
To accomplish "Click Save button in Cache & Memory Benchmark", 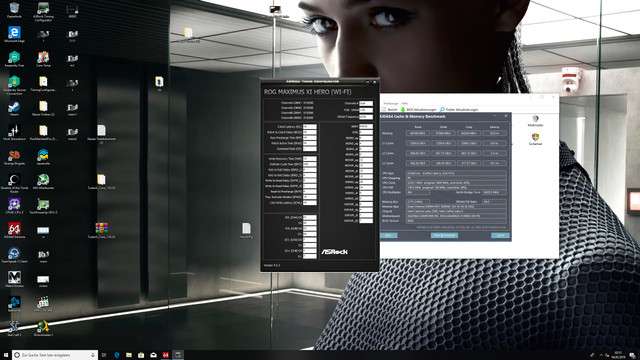I will tap(389, 236).
